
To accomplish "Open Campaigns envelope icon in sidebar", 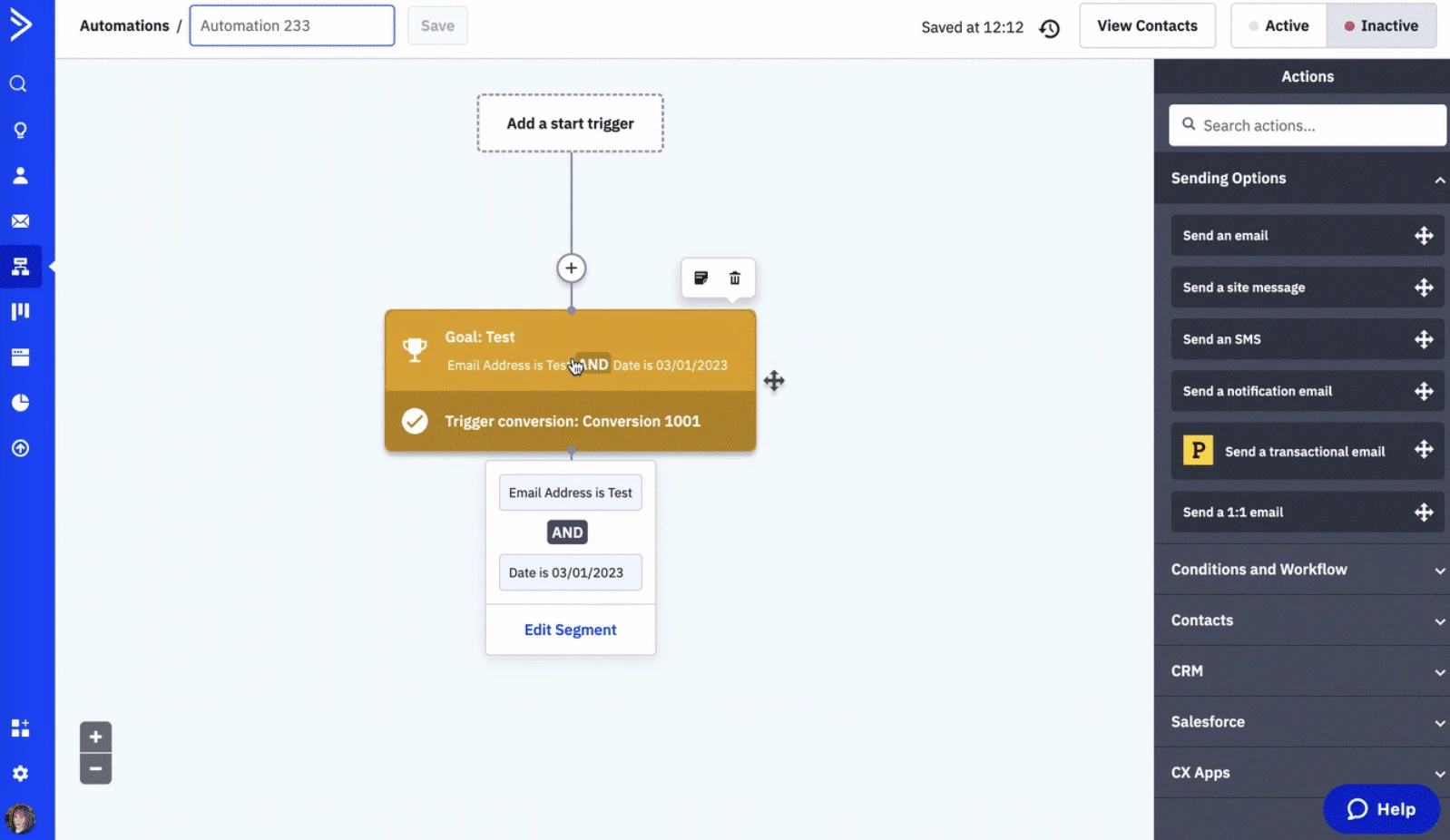I will (20, 221).
